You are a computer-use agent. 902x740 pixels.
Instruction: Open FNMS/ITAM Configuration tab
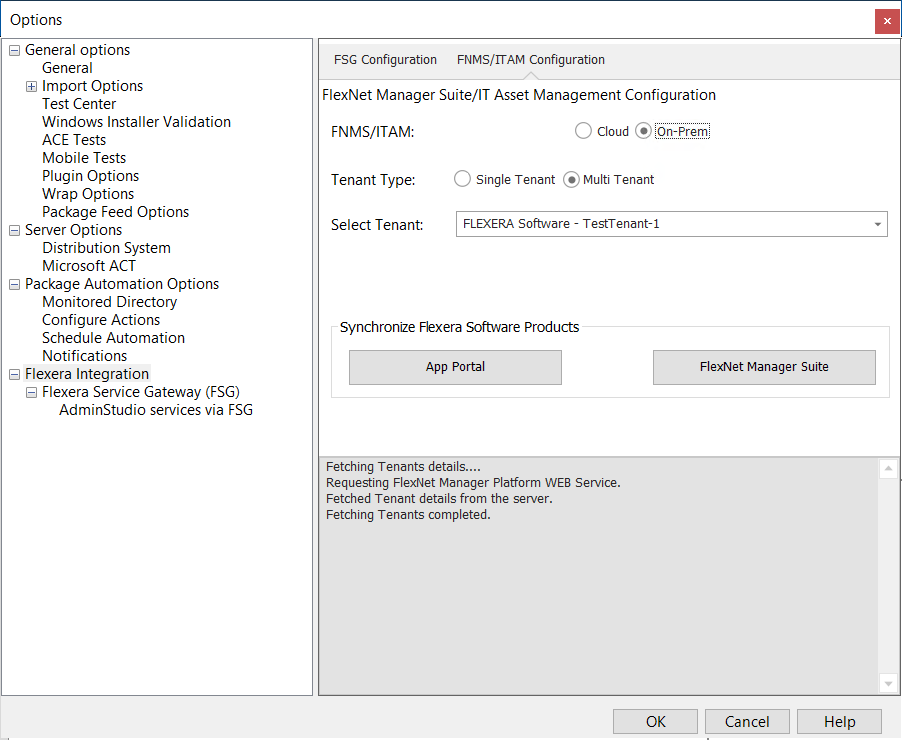point(531,60)
